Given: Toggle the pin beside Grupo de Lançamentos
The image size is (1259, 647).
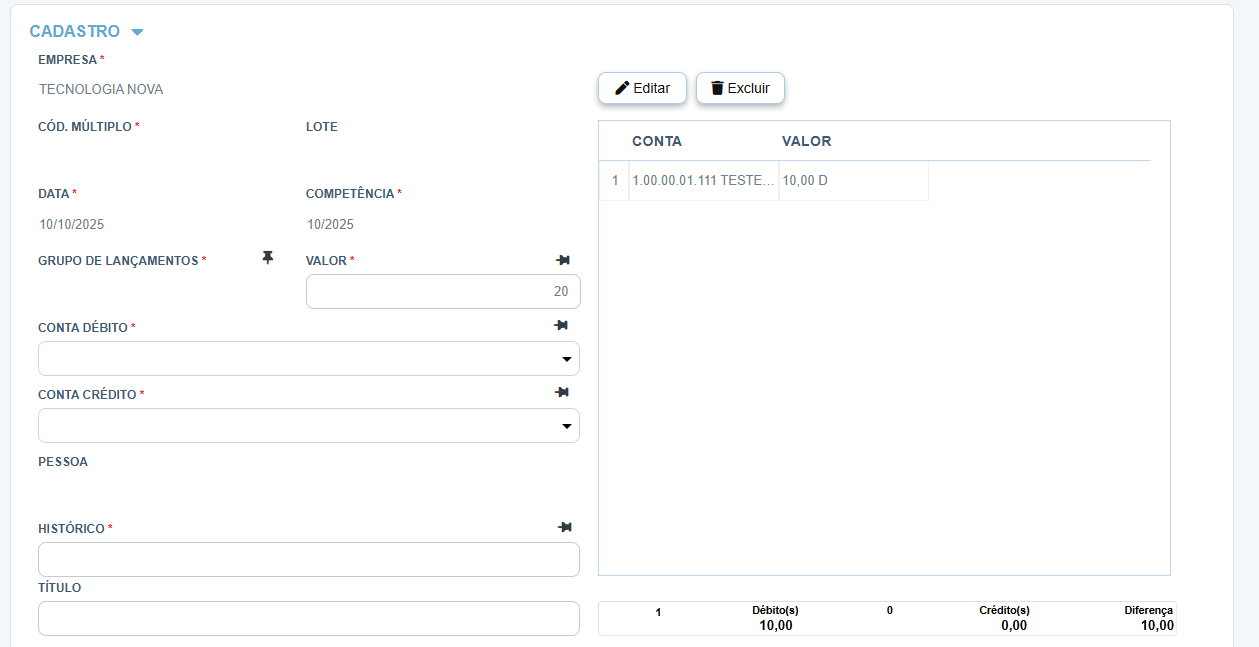Looking at the screenshot, I should [267, 258].
